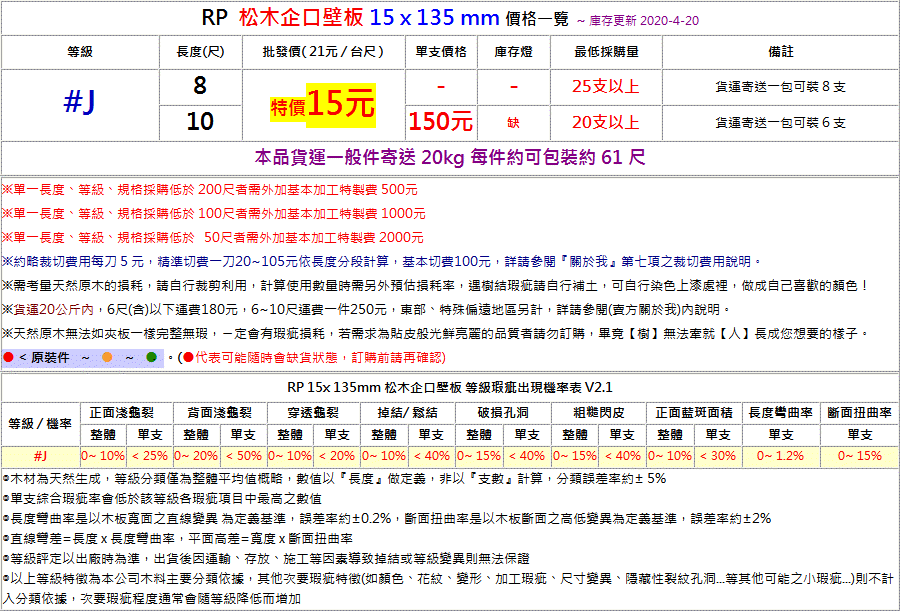900x611 pixels.
Task: Select the #J grade in the price table
Action: pos(80,103)
